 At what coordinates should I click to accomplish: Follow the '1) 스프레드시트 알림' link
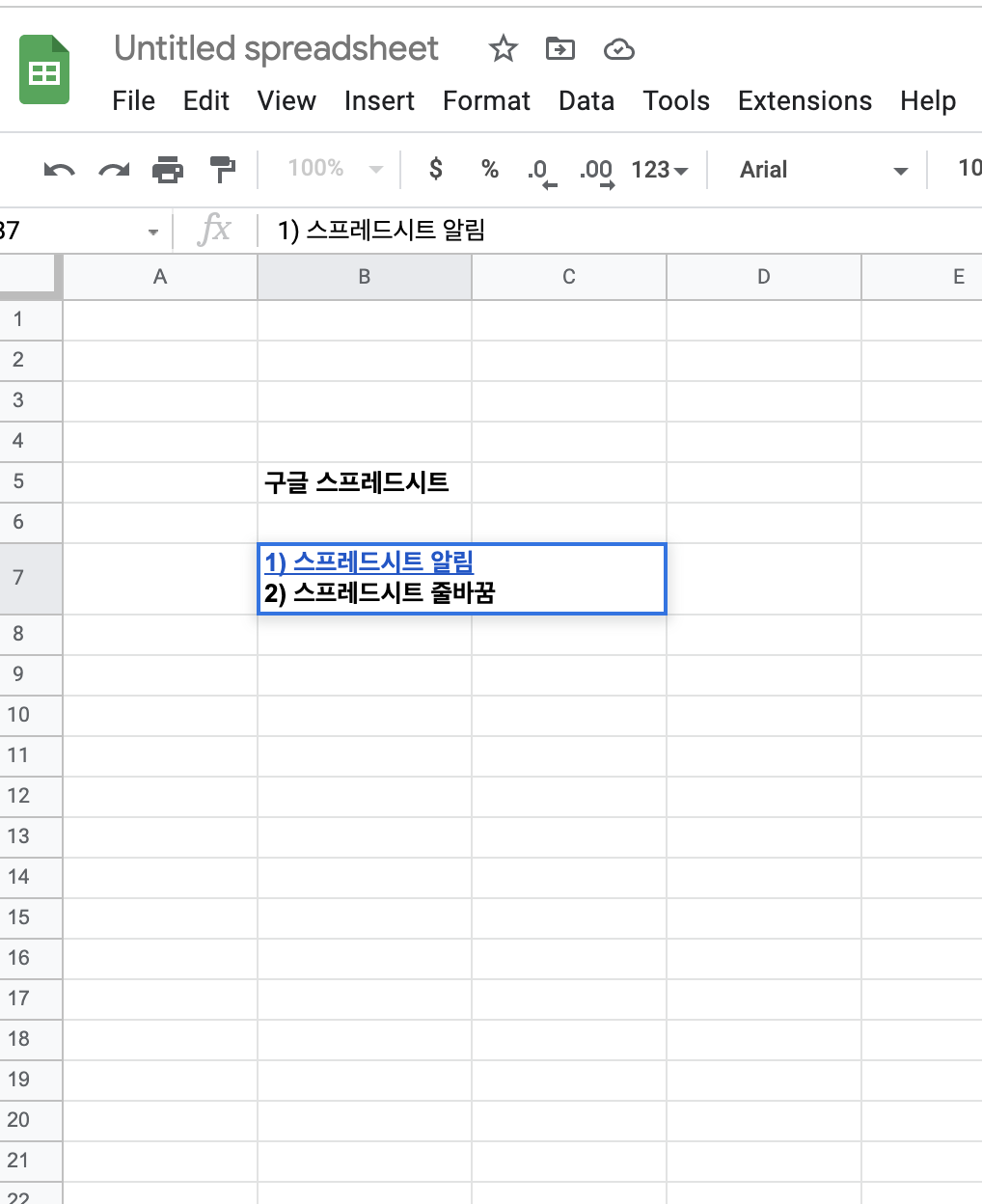[x=368, y=561]
